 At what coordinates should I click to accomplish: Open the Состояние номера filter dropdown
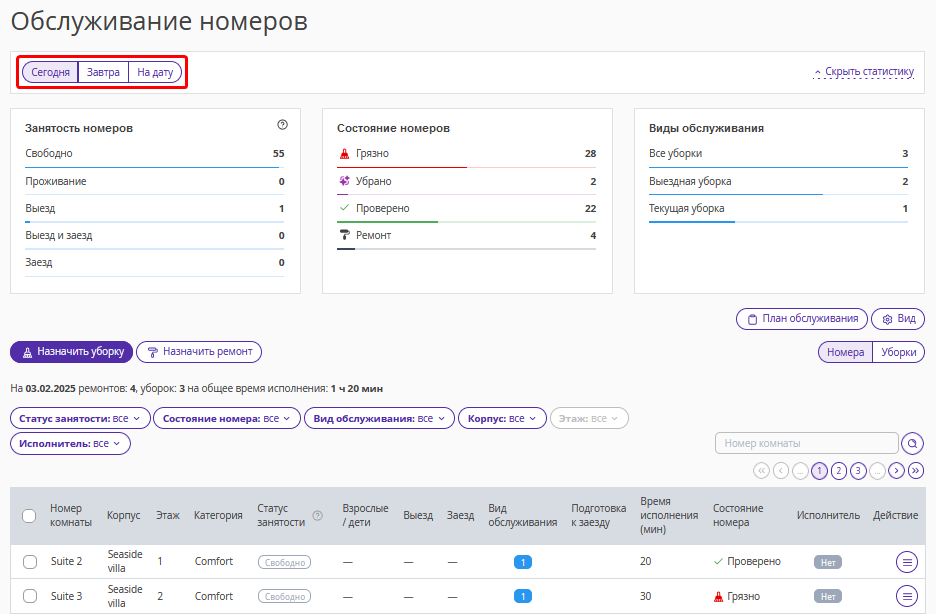pos(227,418)
